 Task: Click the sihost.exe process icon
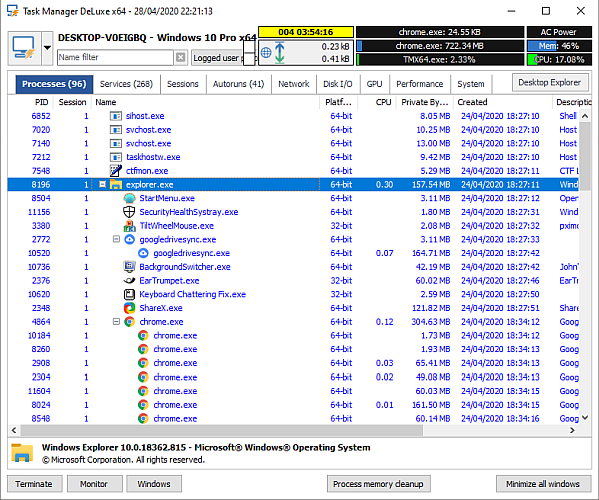(116, 116)
